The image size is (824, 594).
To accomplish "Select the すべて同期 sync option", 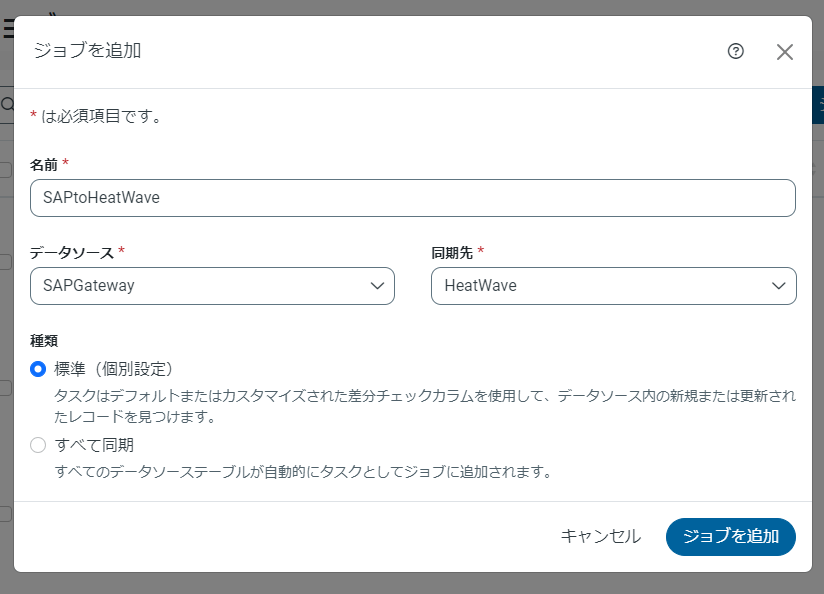I will point(37,444).
